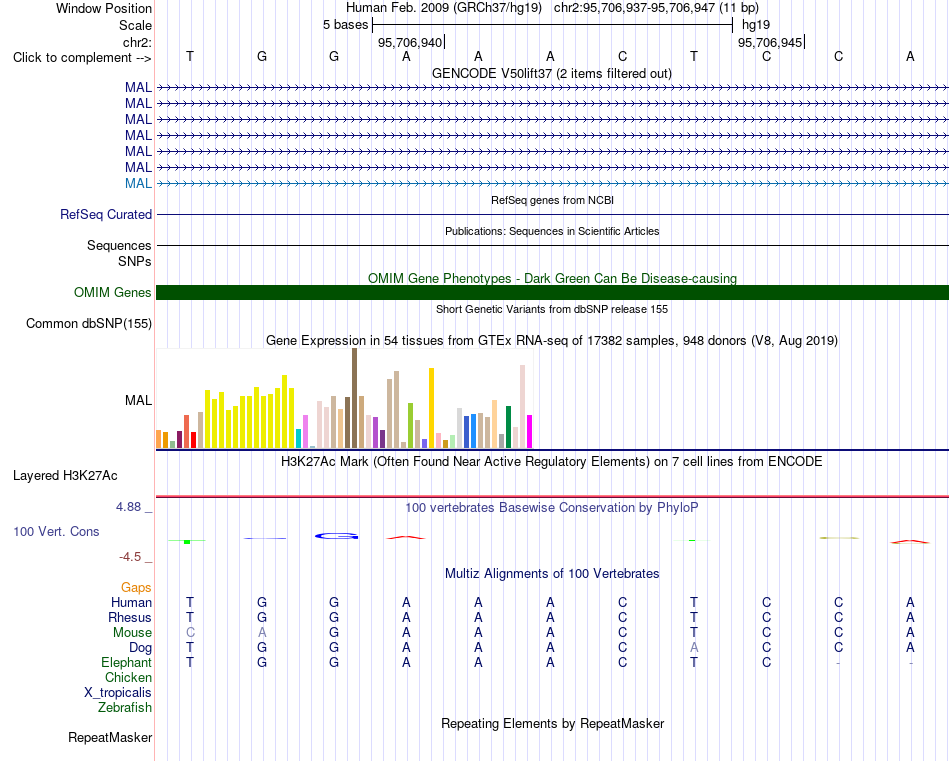The height and width of the screenshot is (761, 950).
Task: Open the RefSeq Curated track label
Action: tap(106, 214)
